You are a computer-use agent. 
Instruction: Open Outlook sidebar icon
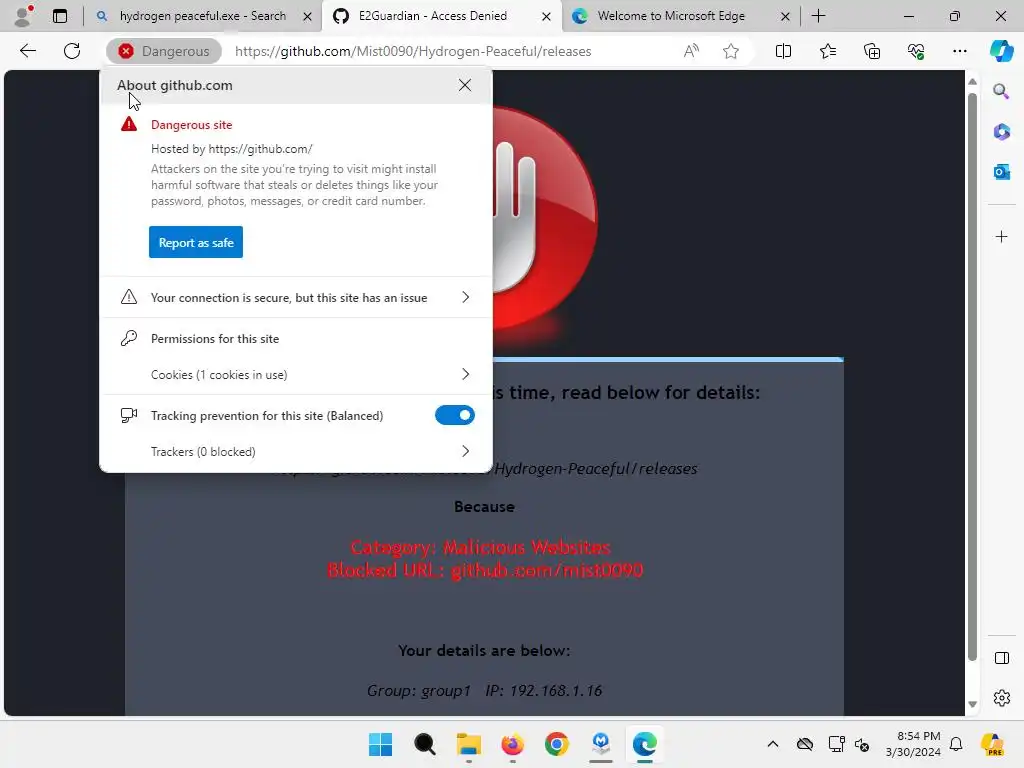tap(1001, 172)
